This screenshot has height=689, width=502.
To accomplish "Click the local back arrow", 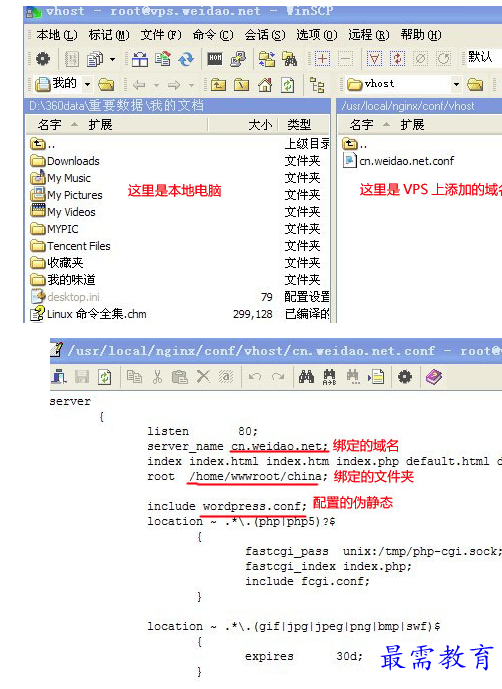I will point(139,84).
